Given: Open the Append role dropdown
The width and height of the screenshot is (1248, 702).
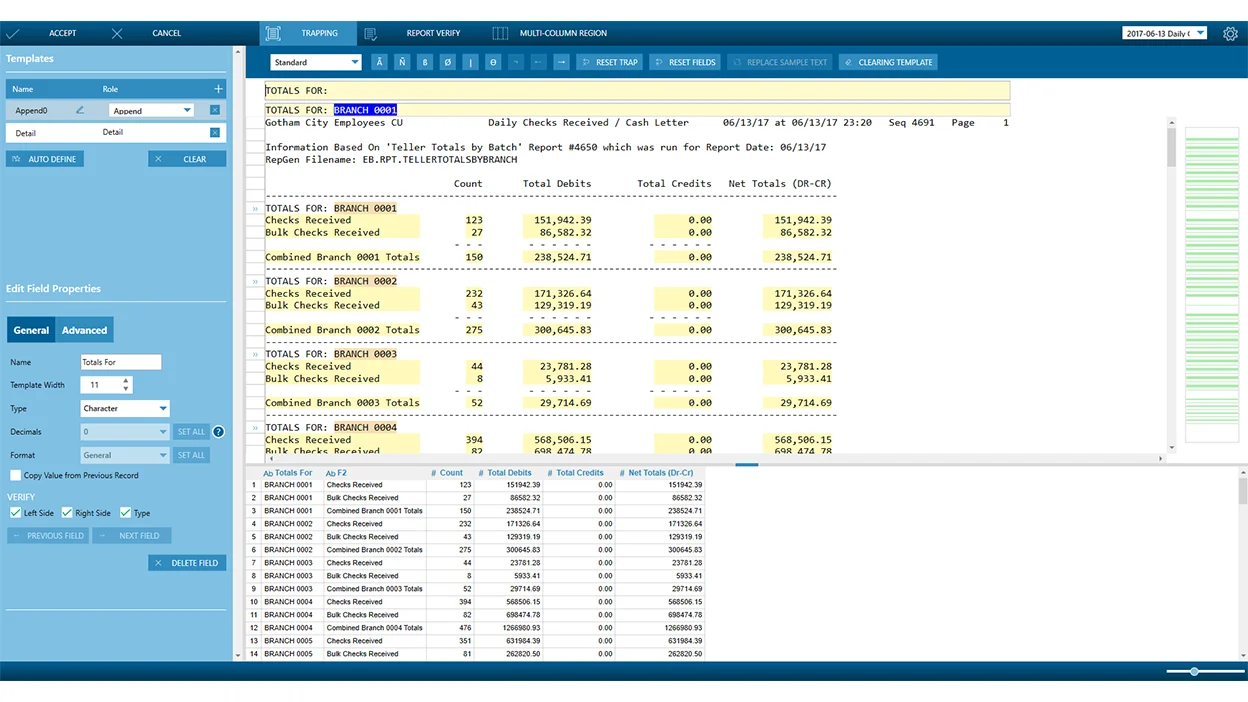Looking at the screenshot, I should coord(186,111).
